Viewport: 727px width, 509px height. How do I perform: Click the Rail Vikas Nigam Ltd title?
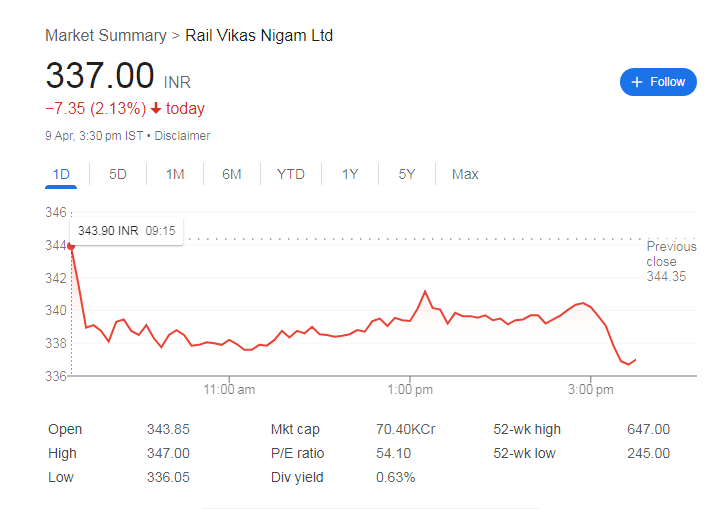[259, 36]
